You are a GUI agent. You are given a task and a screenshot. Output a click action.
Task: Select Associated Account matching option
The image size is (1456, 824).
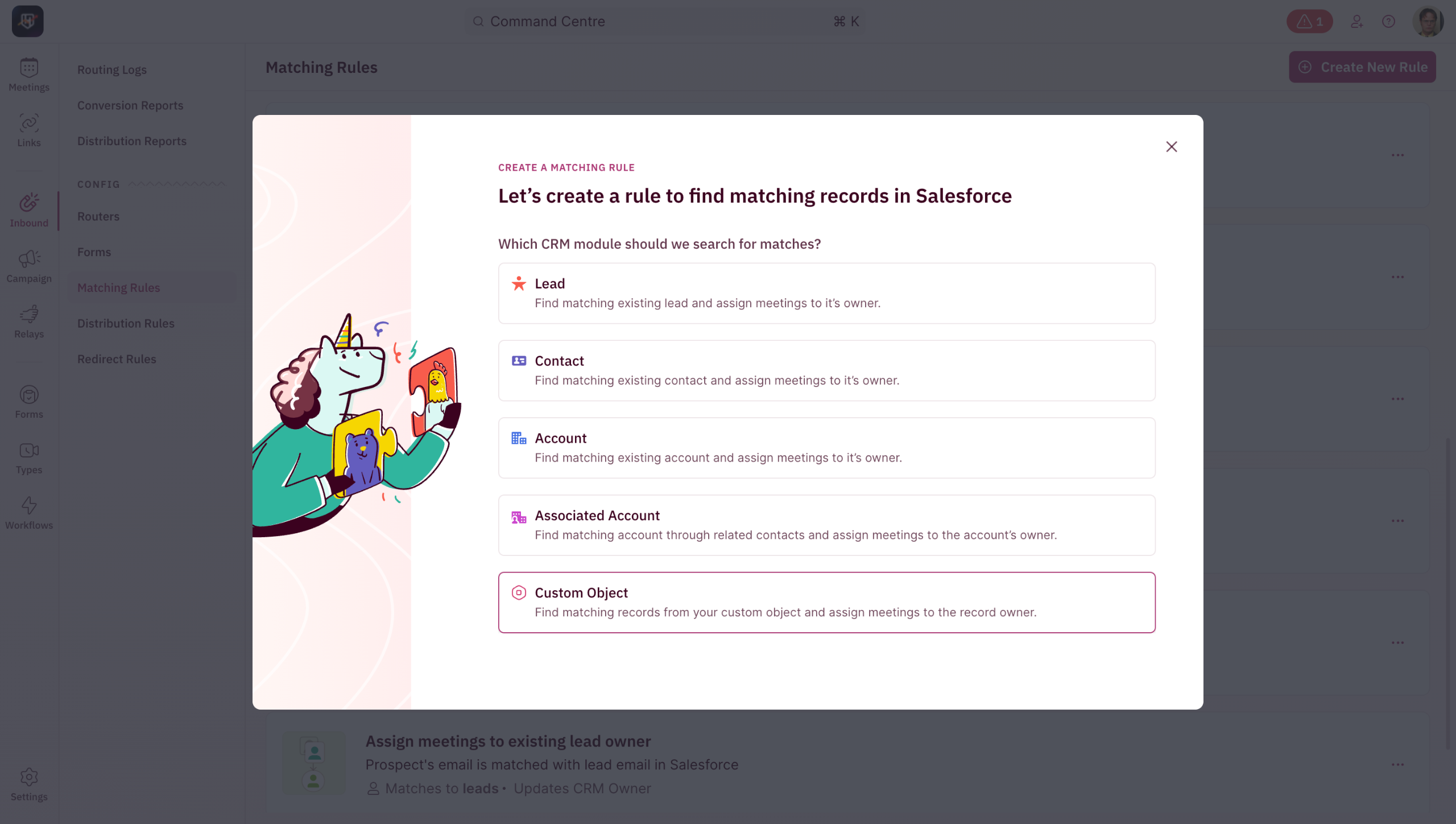click(826, 525)
